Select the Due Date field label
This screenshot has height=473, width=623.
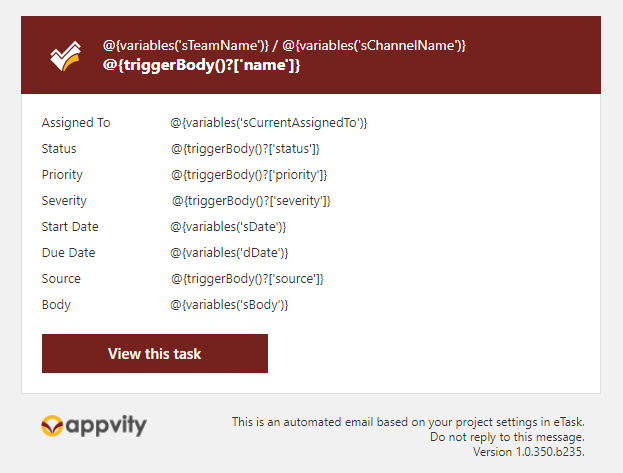click(x=68, y=253)
